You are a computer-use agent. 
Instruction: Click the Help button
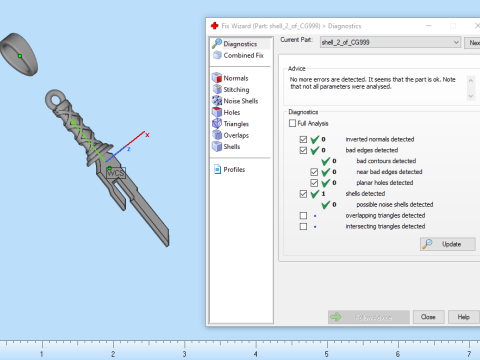(x=463, y=317)
